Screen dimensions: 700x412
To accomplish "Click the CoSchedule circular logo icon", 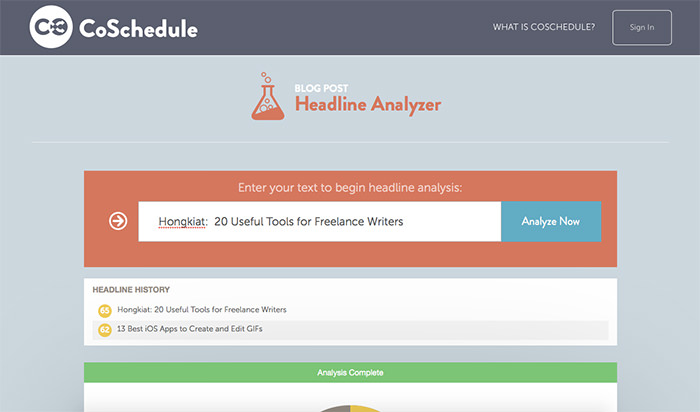I will click(51, 27).
